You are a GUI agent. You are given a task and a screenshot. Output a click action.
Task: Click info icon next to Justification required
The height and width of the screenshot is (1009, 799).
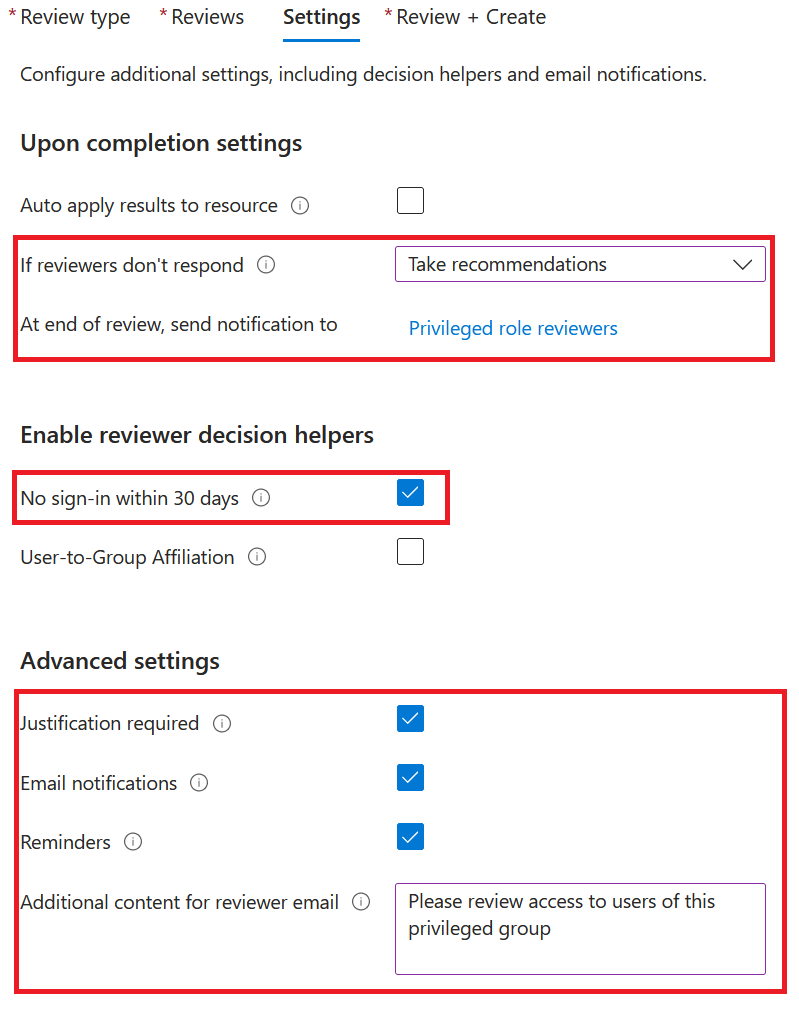222,723
